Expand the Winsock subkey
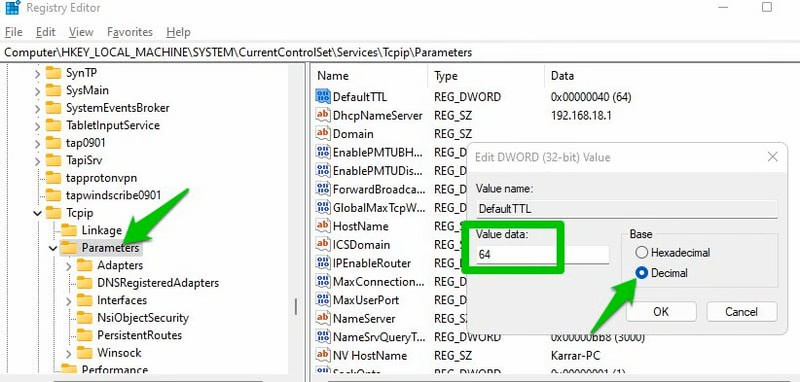 [69, 353]
